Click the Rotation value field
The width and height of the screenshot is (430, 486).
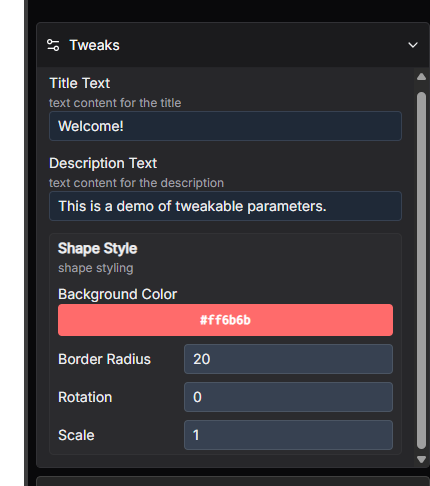coord(288,397)
